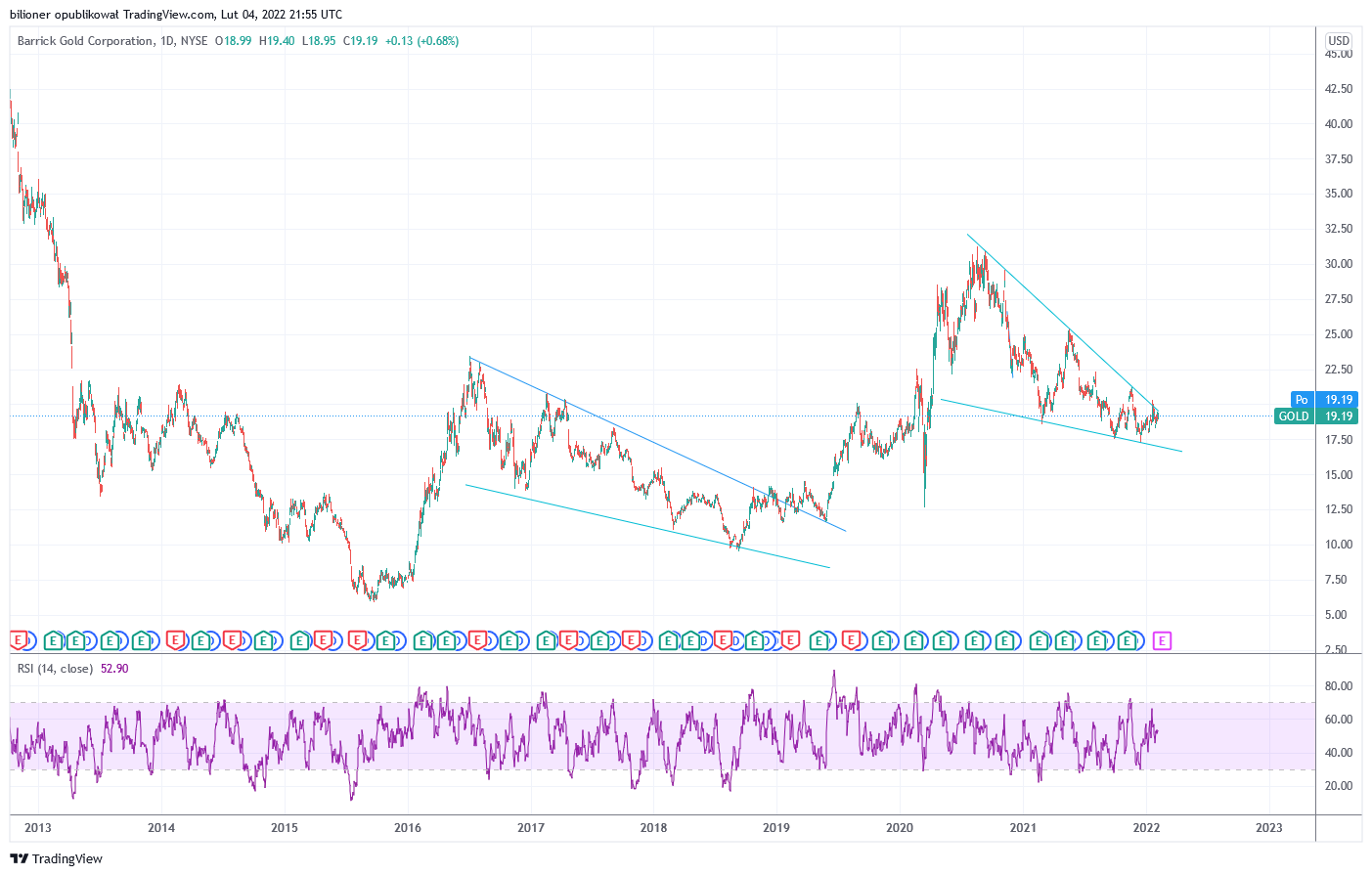
Task: Click the 2019 label on the time axis
Action: [x=776, y=828]
